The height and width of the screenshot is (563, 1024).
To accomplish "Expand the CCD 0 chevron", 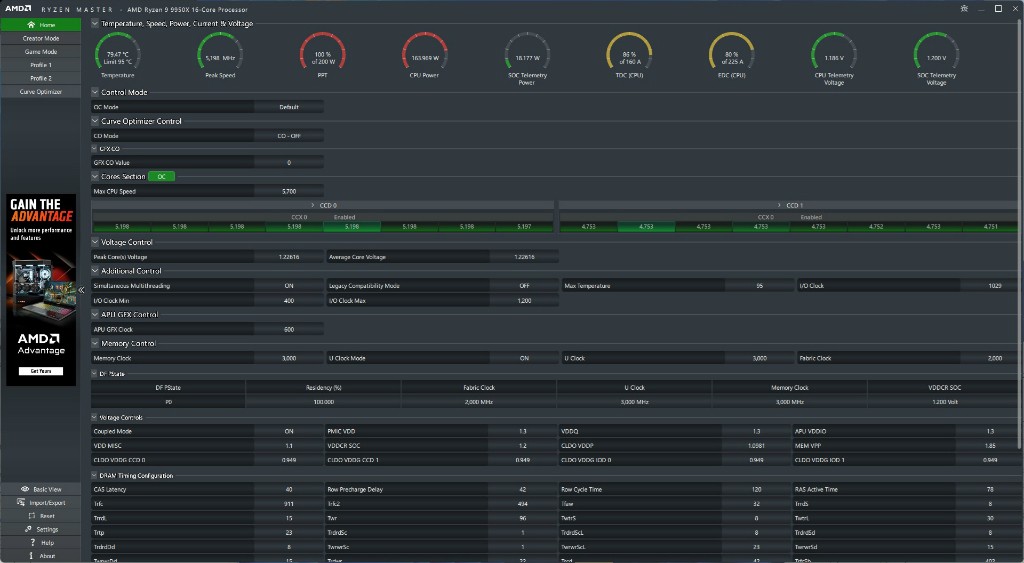I will [x=314, y=205].
